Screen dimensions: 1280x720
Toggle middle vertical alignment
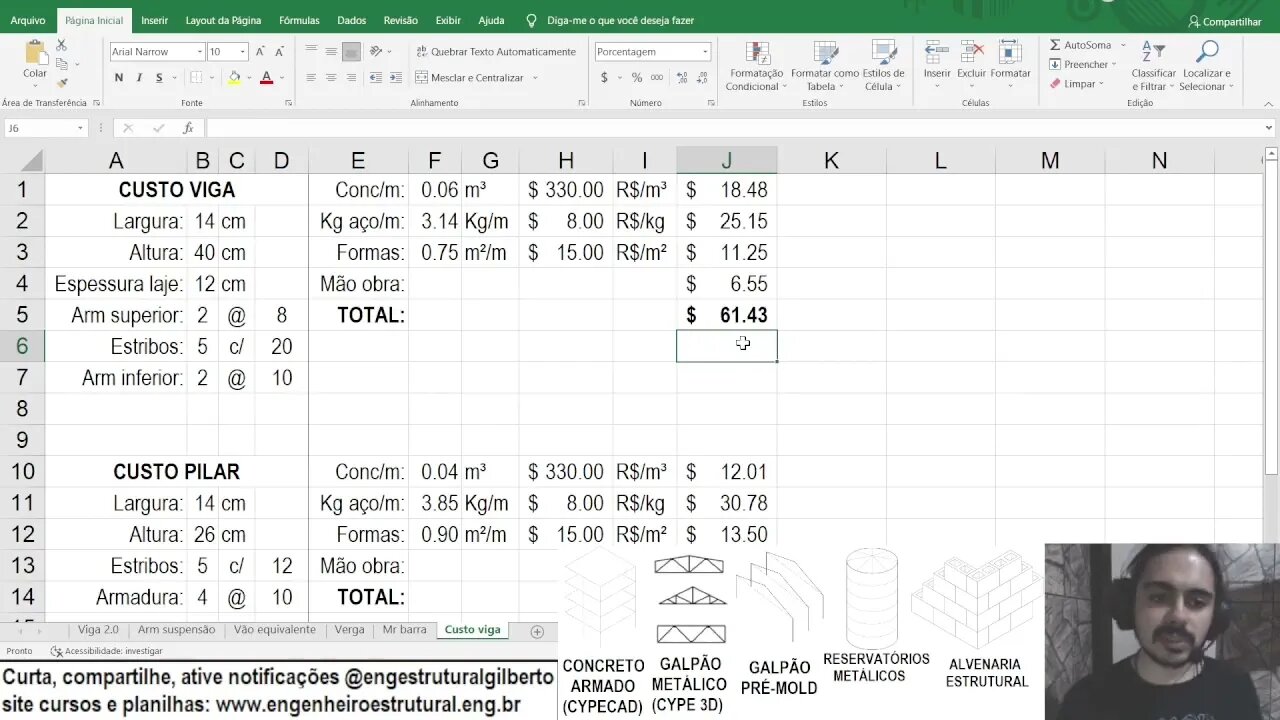pyautogui.click(x=331, y=51)
